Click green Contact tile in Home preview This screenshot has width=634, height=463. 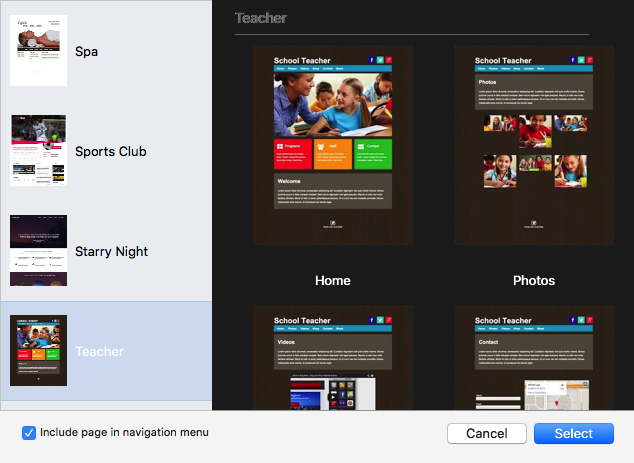tap(373, 154)
